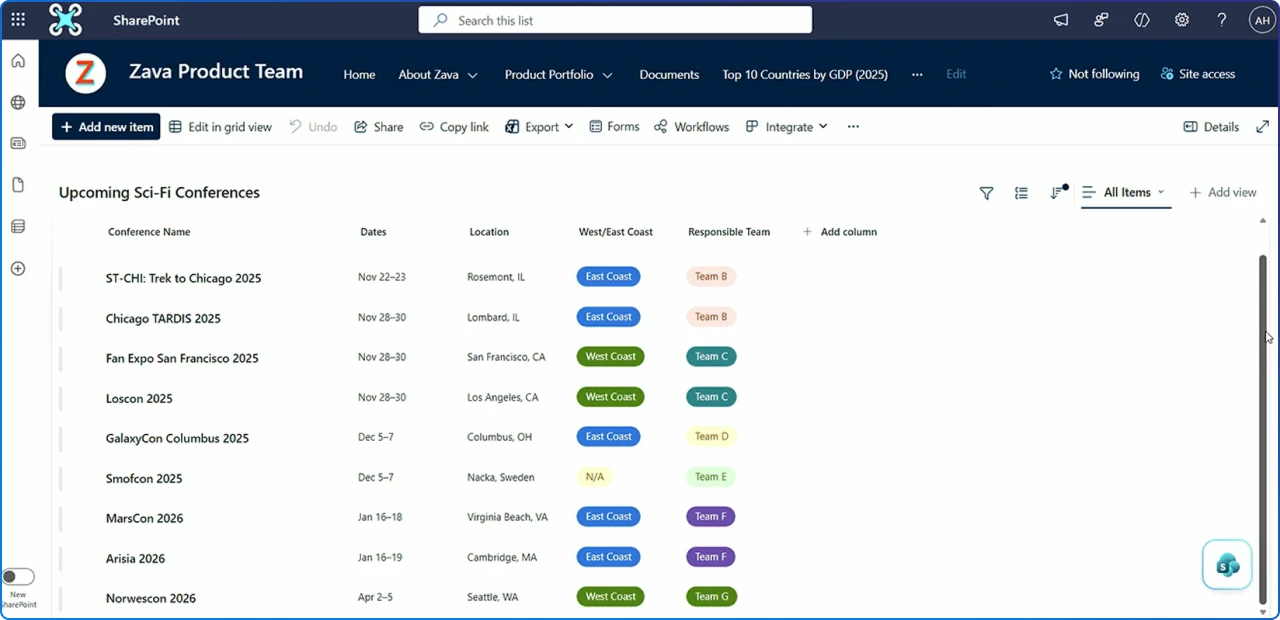The height and width of the screenshot is (620, 1280).
Task: Open the Filter pane icon
Action: pyautogui.click(x=986, y=193)
